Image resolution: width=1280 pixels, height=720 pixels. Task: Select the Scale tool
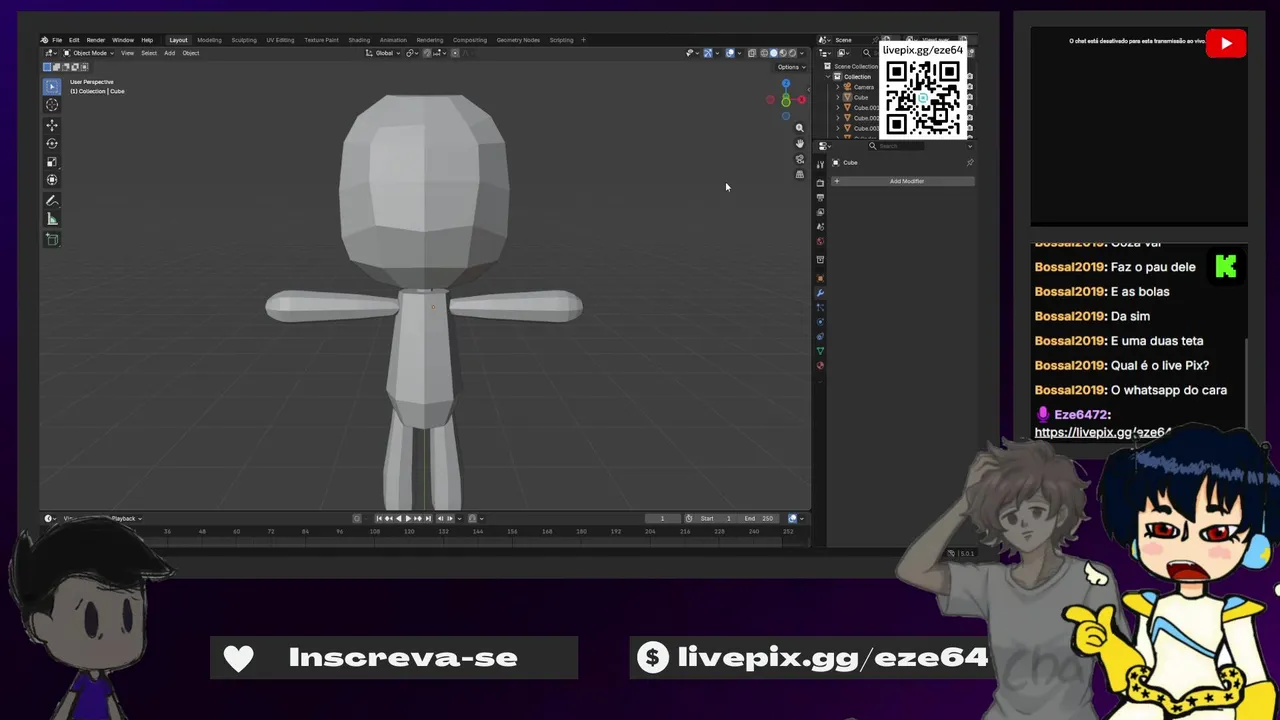[52, 161]
